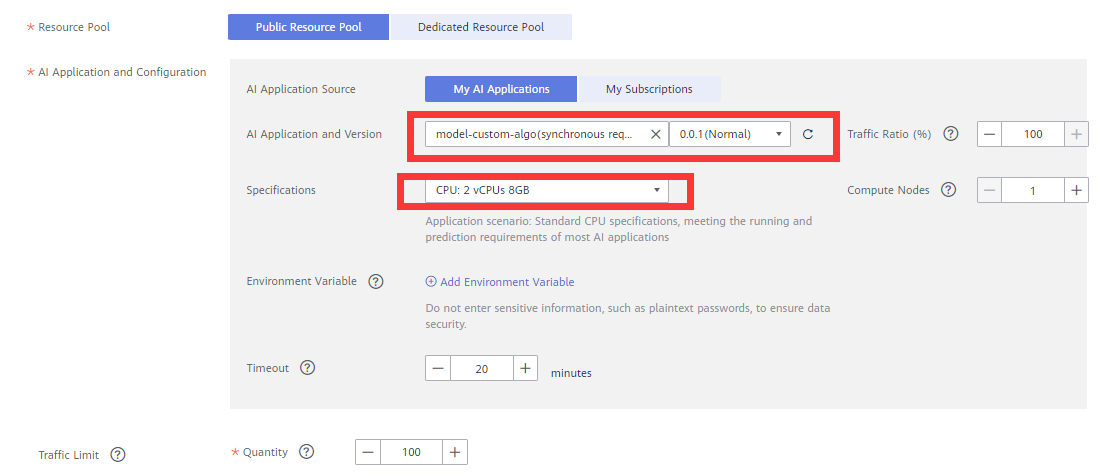Switch to My Subscriptions source

tap(649, 89)
